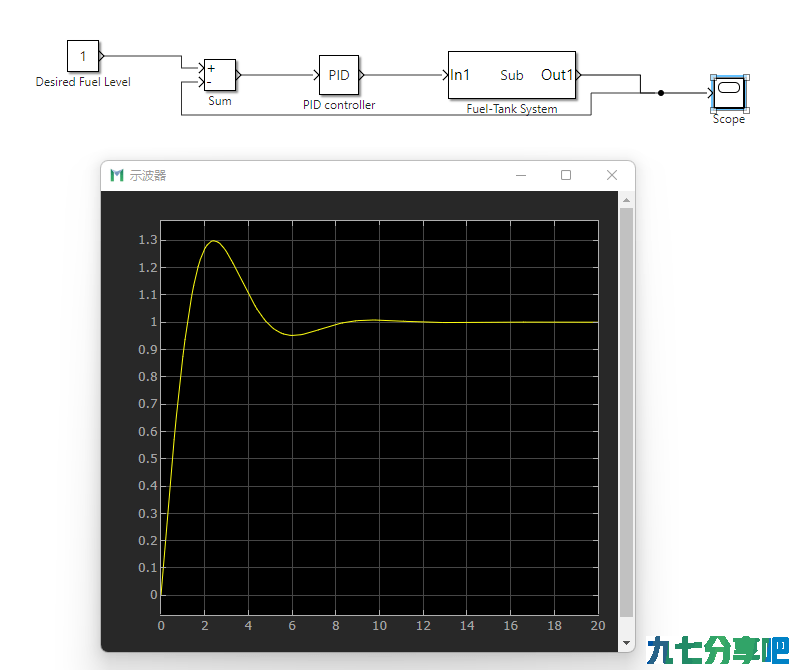Minimize the oscilloscope window
Image resolution: width=794 pixels, height=670 pixels.
(521, 175)
